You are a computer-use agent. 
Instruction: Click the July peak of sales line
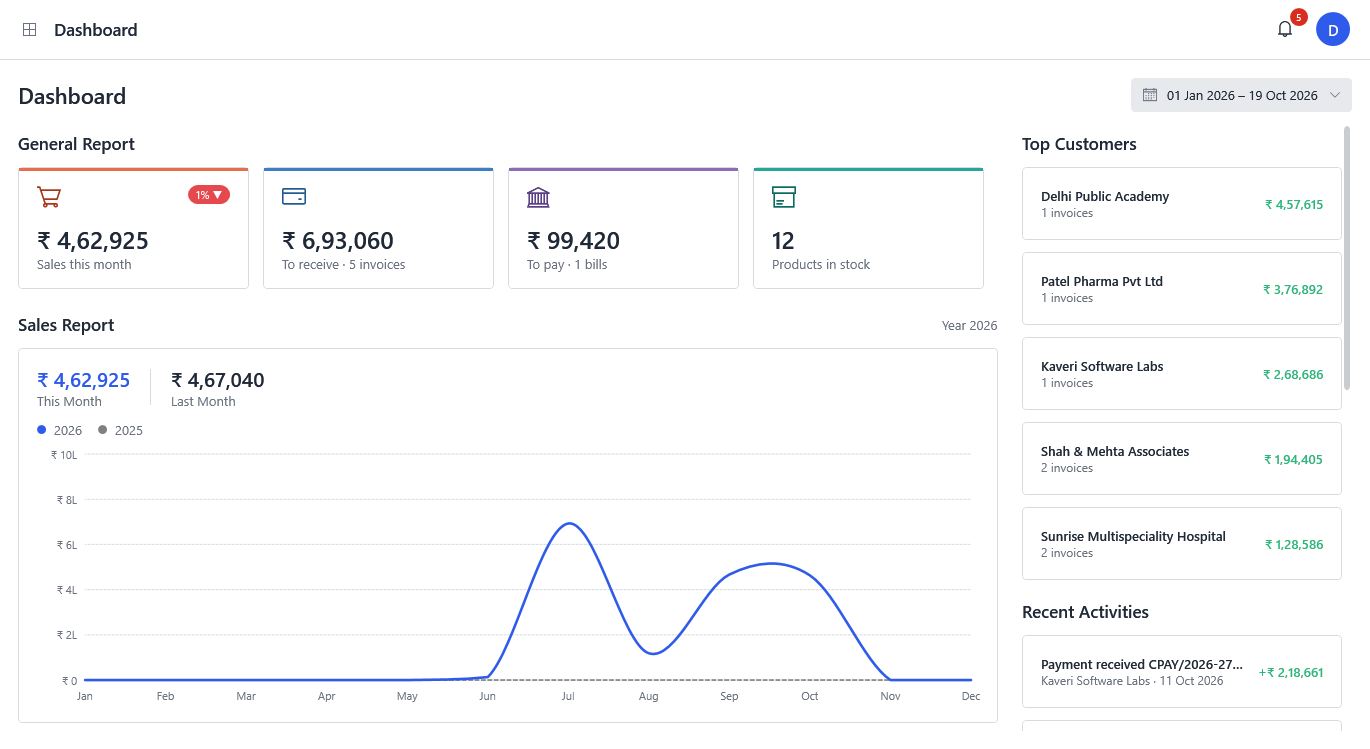(569, 523)
